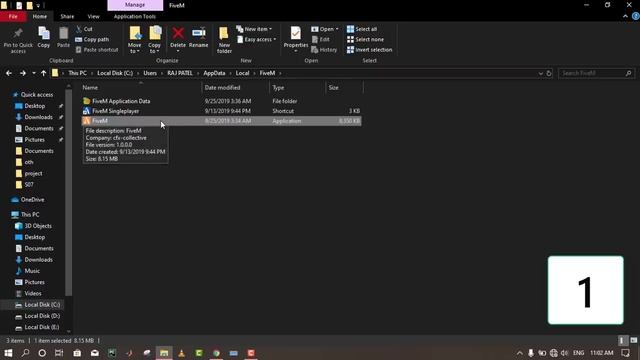This screenshot has height=360, width=640.
Task: Switch to details view layout
Action: [621, 340]
